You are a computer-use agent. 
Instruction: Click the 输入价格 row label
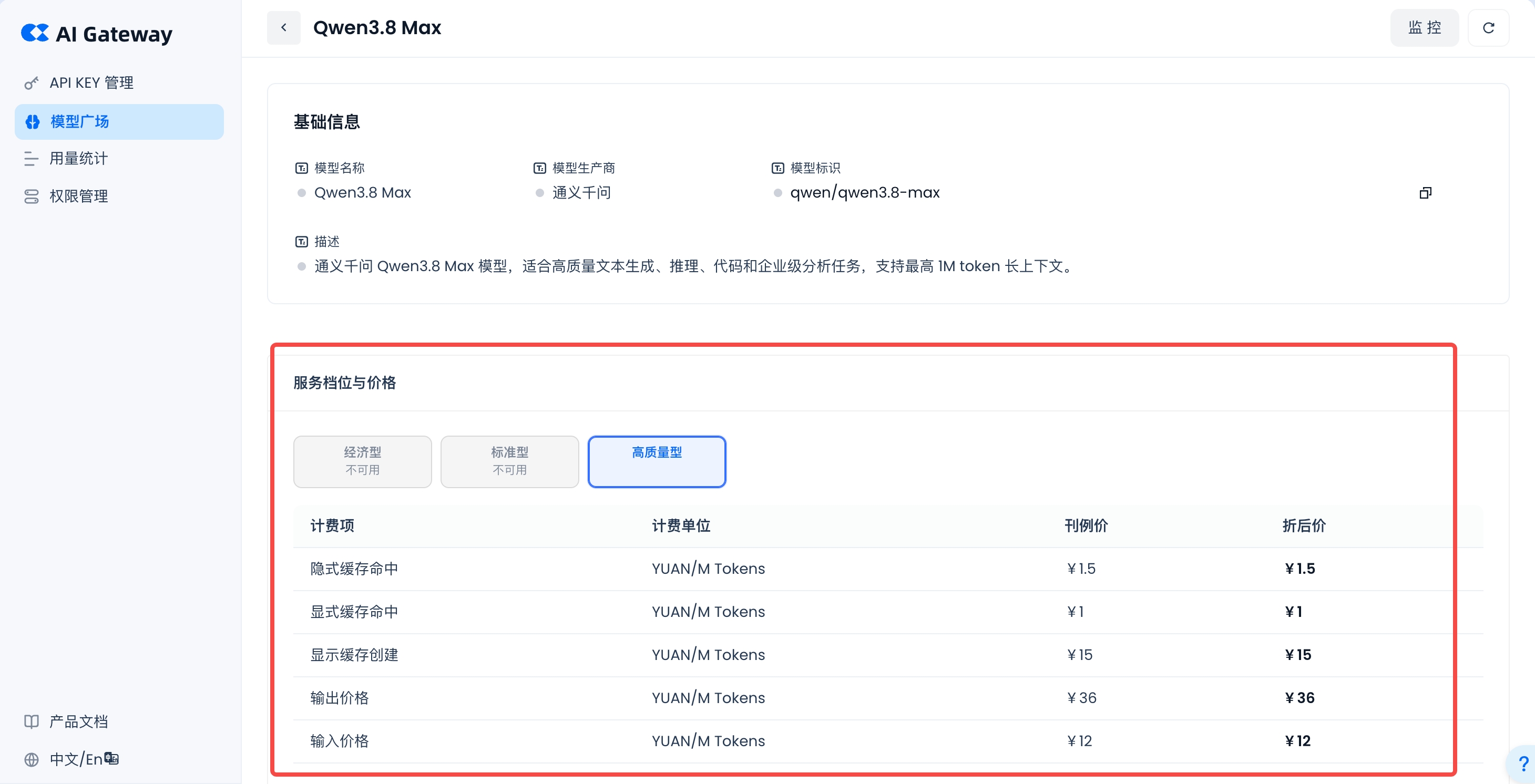[x=339, y=740]
